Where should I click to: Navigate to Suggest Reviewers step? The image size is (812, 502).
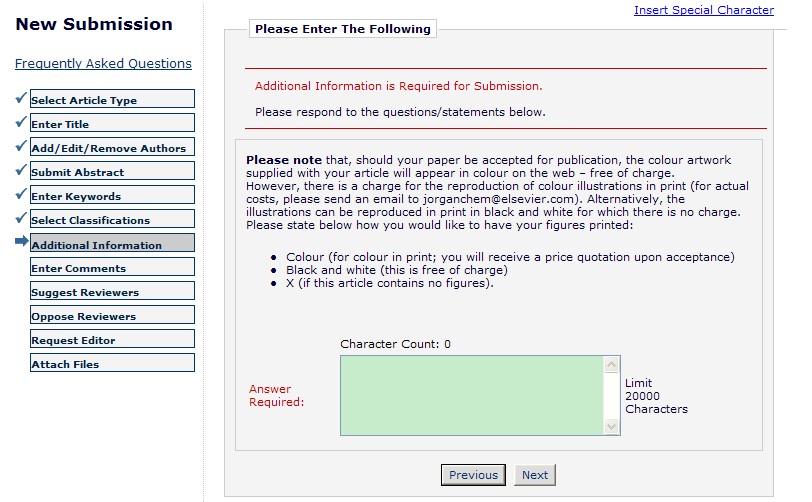[x=111, y=291]
